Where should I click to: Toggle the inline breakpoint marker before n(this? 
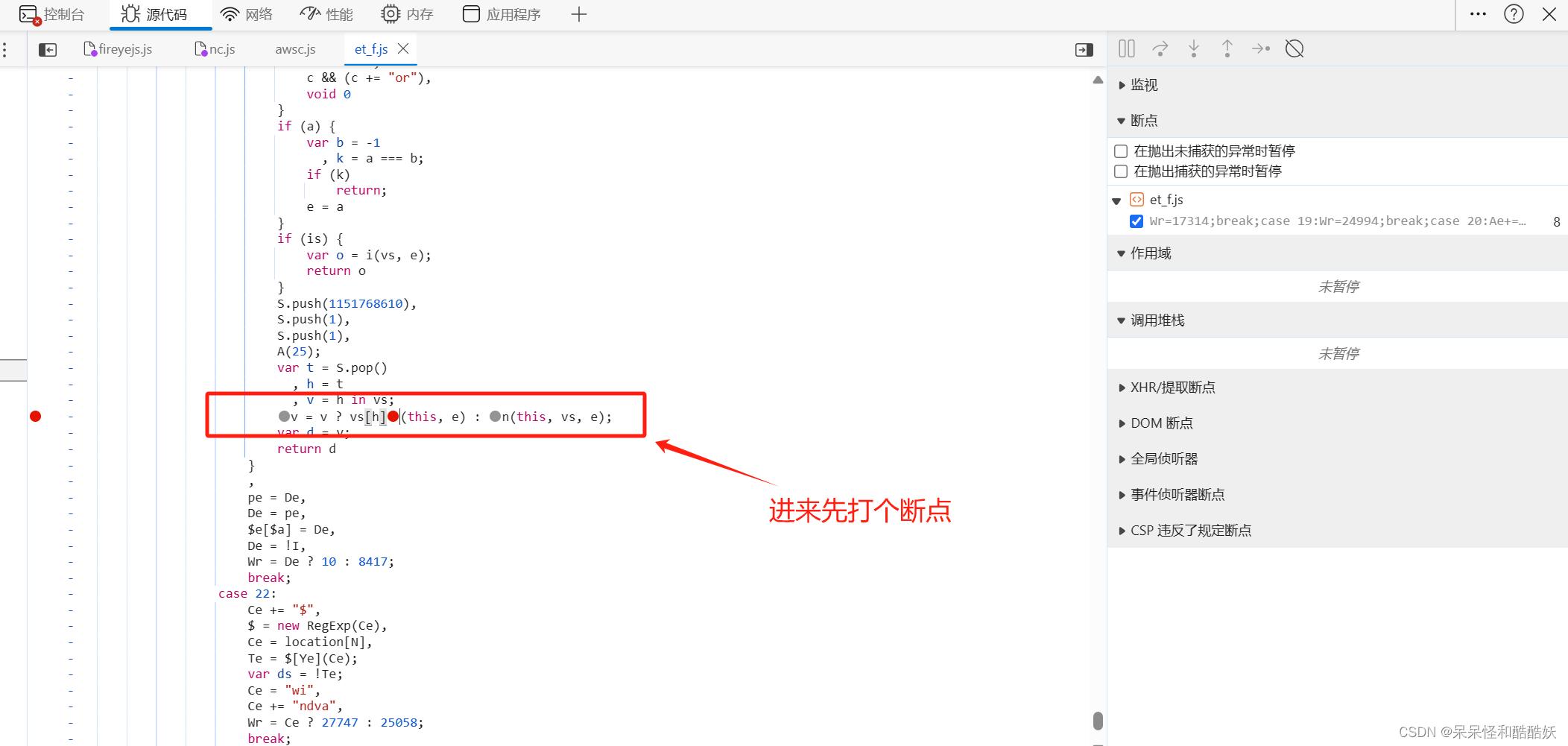pos(495,416)
